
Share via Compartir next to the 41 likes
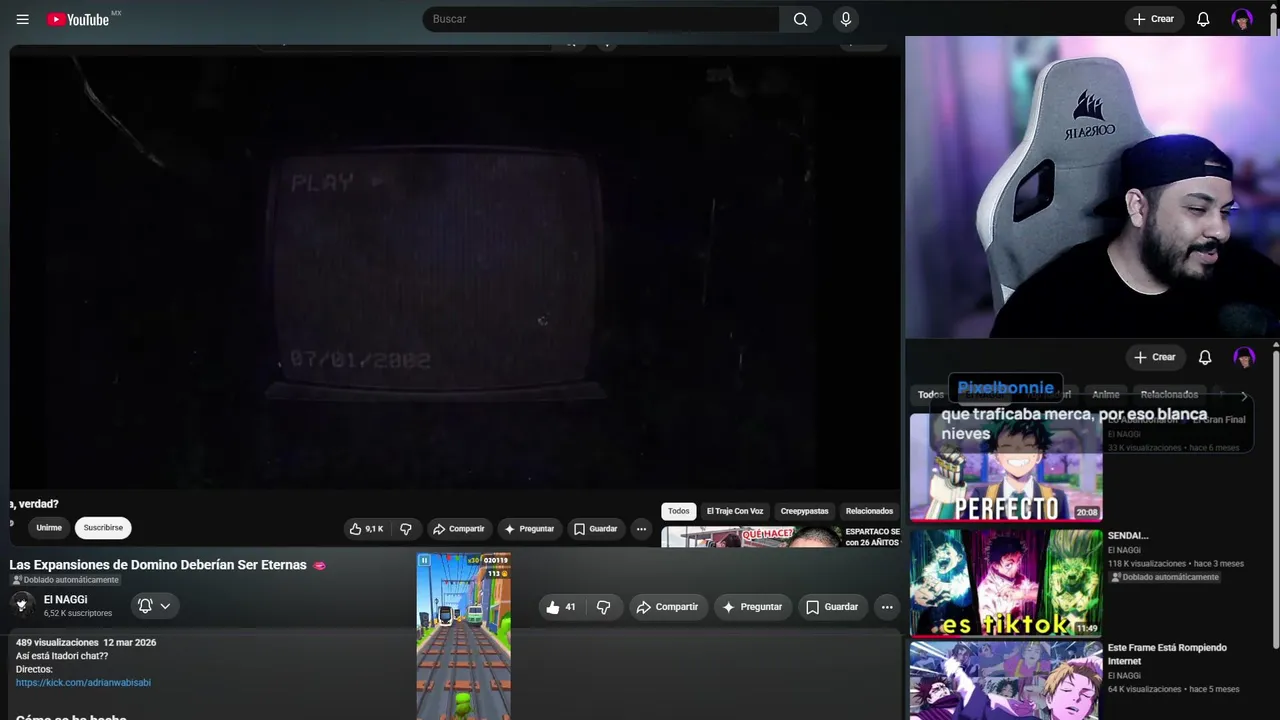coord(667,607)
